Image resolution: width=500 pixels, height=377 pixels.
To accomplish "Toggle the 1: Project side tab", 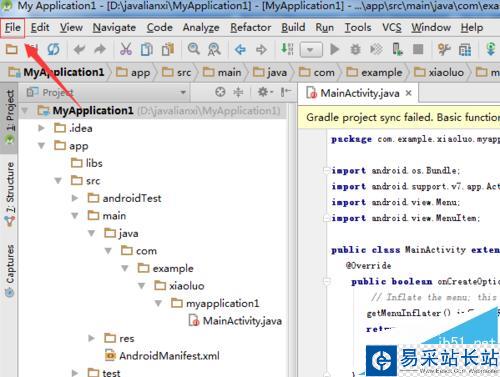I will [x=10, y=117].
